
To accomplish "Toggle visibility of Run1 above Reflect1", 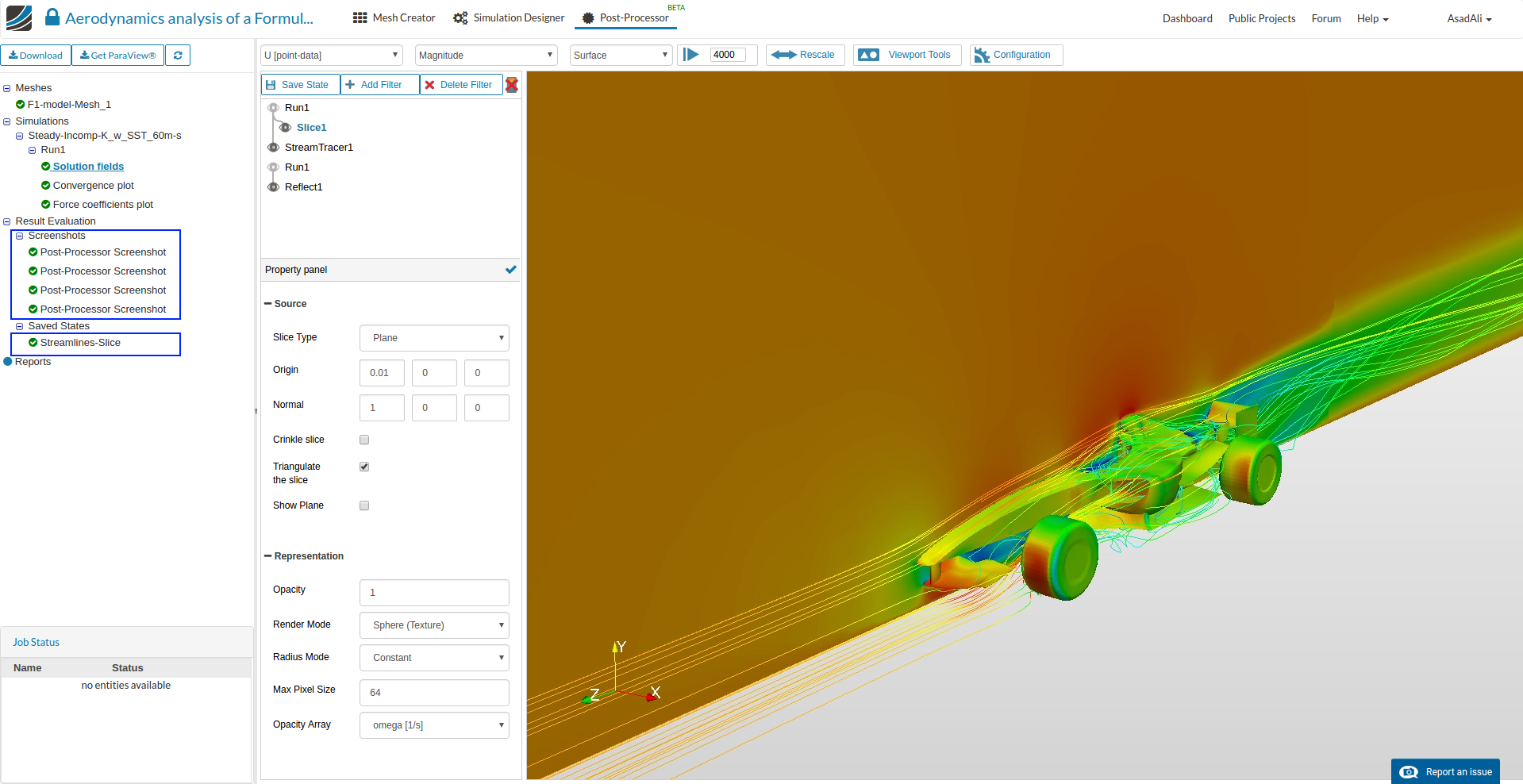I will click(273, 167).
